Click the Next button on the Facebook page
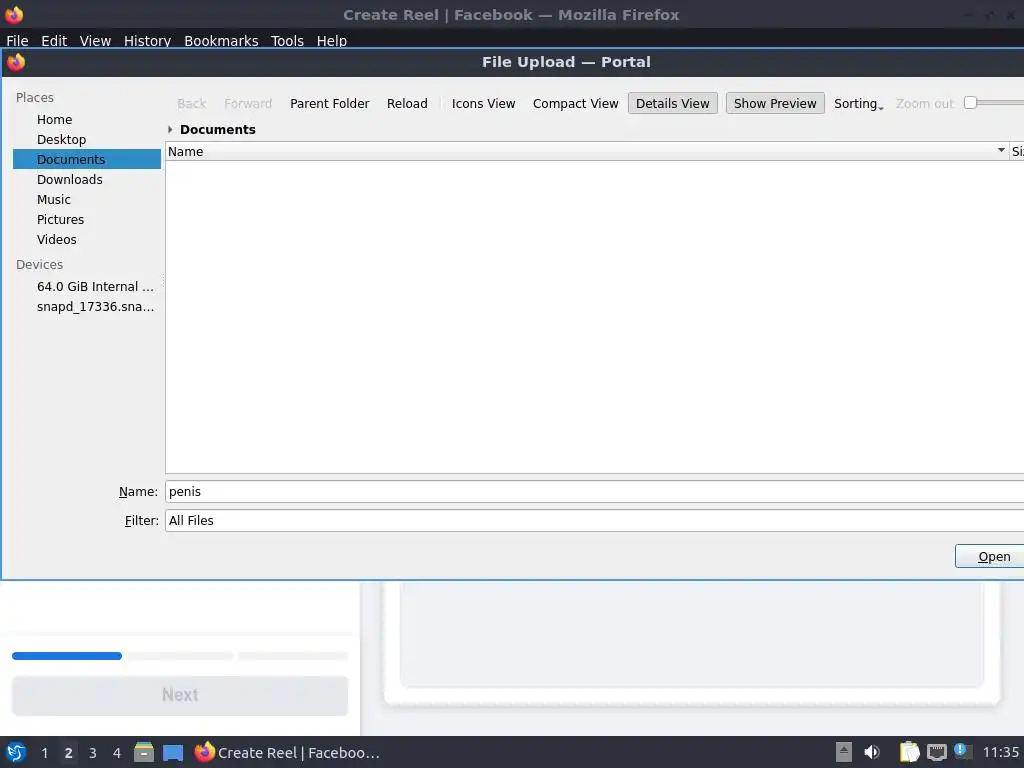 pyautogui.click(x=180, y=695)
